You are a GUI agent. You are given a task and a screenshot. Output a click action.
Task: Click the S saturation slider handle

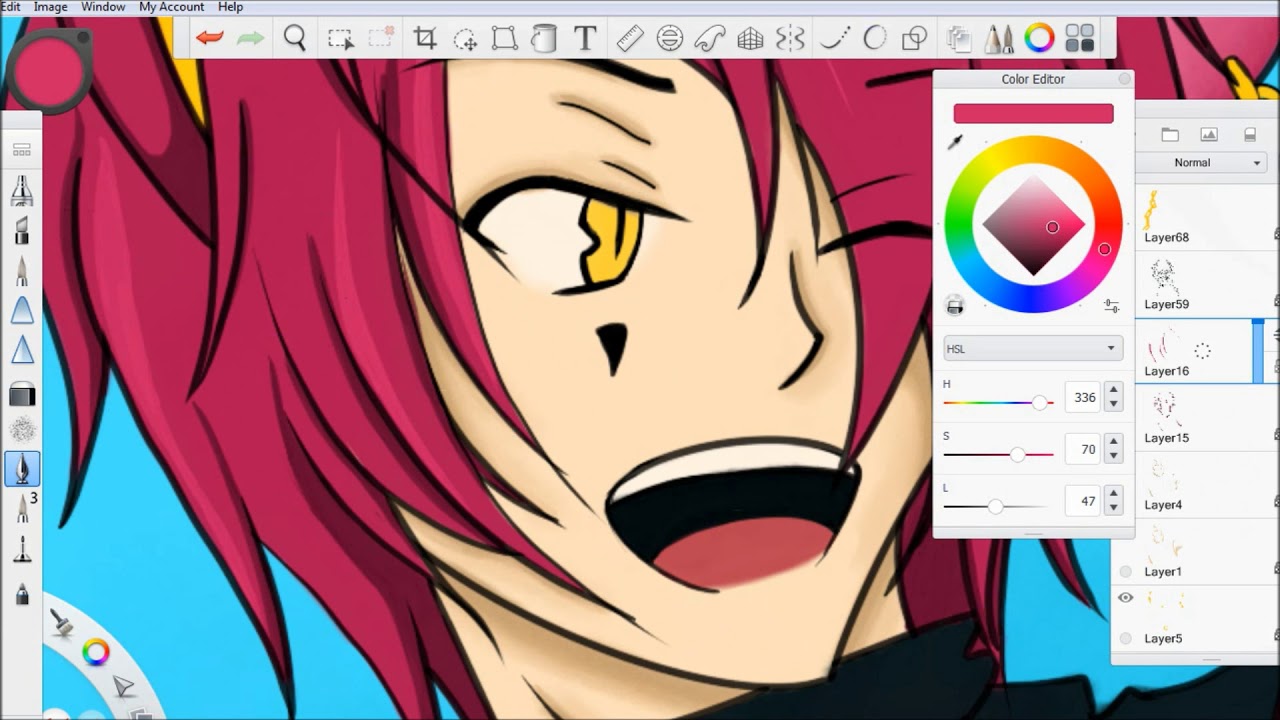click(x=1017, y=454)
